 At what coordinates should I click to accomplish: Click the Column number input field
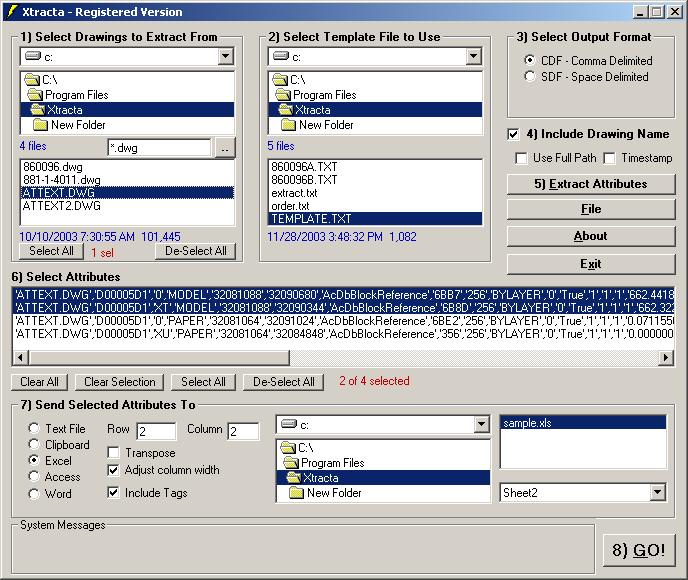click(x=243, y=431)
